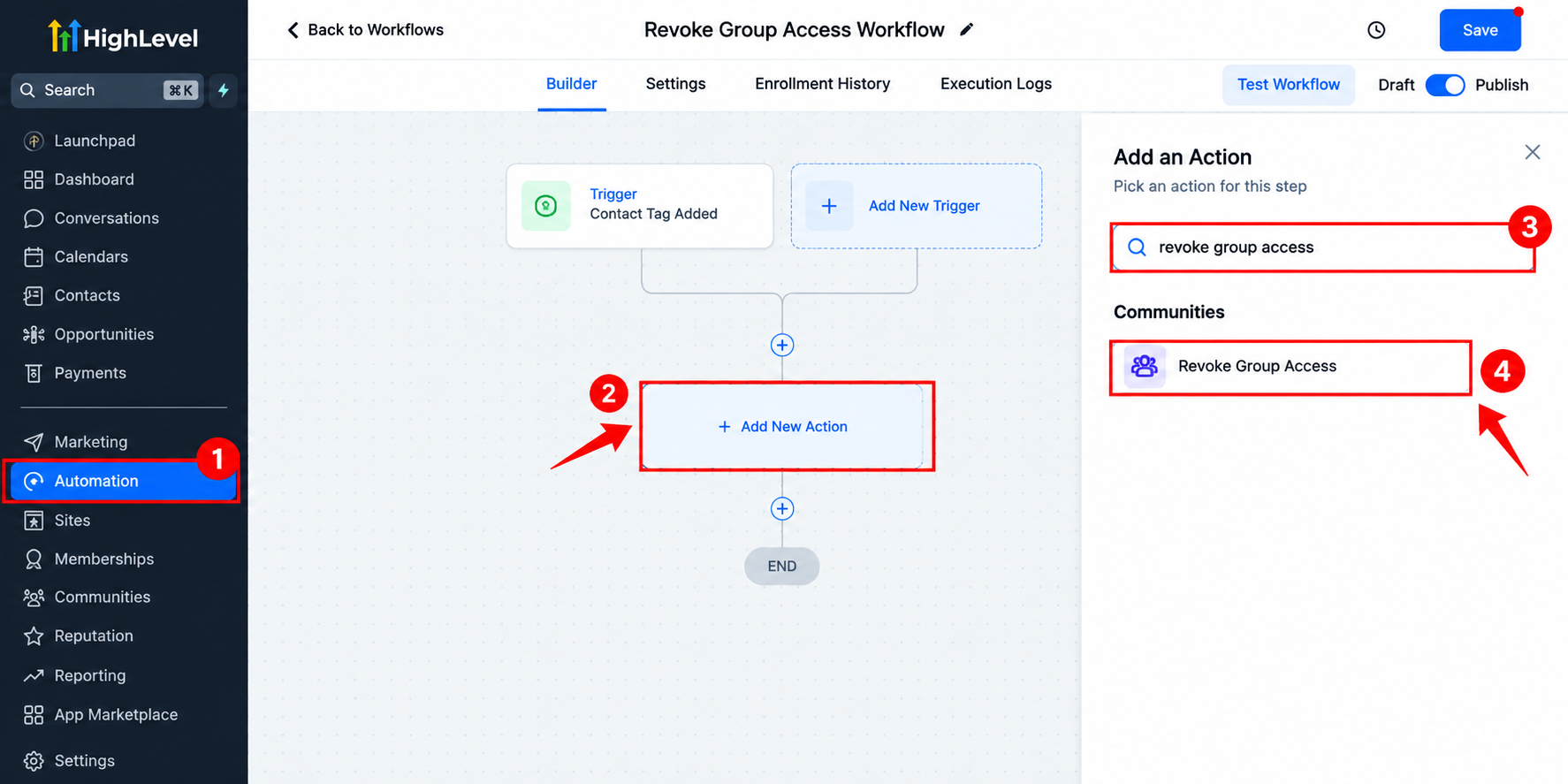The width and height of the screenshot is (1568, 784).
Task: Open Sites in the sidebar
Action: pyautogui.click(x=72, y=521)
